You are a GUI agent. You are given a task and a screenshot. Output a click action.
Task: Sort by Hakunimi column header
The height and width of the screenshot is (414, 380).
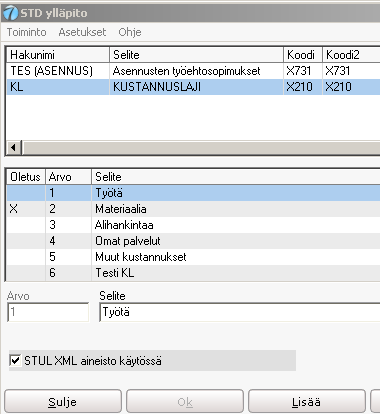tap(58, 54)
